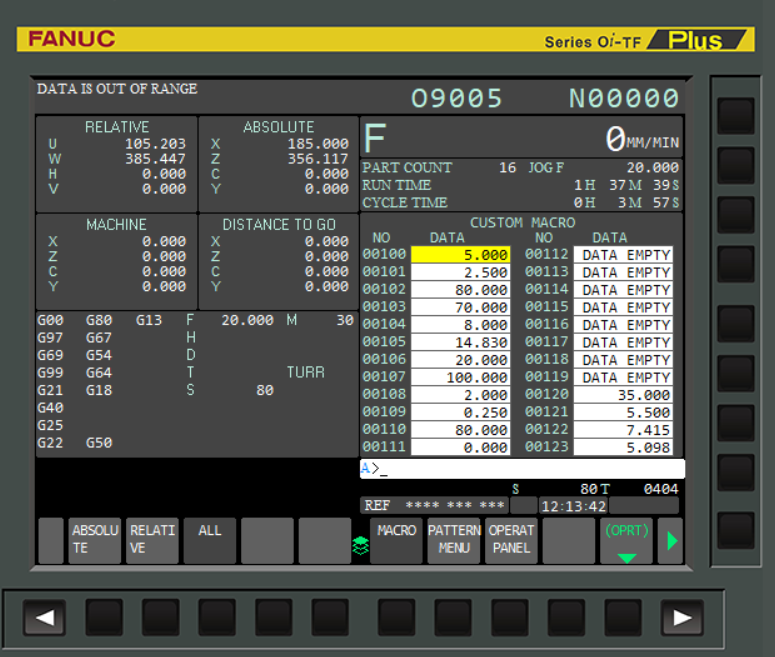Select DATA EMPTY cell for variable 00119
The width and height of the screenshot is (775, 657).
tap(623, 377)
